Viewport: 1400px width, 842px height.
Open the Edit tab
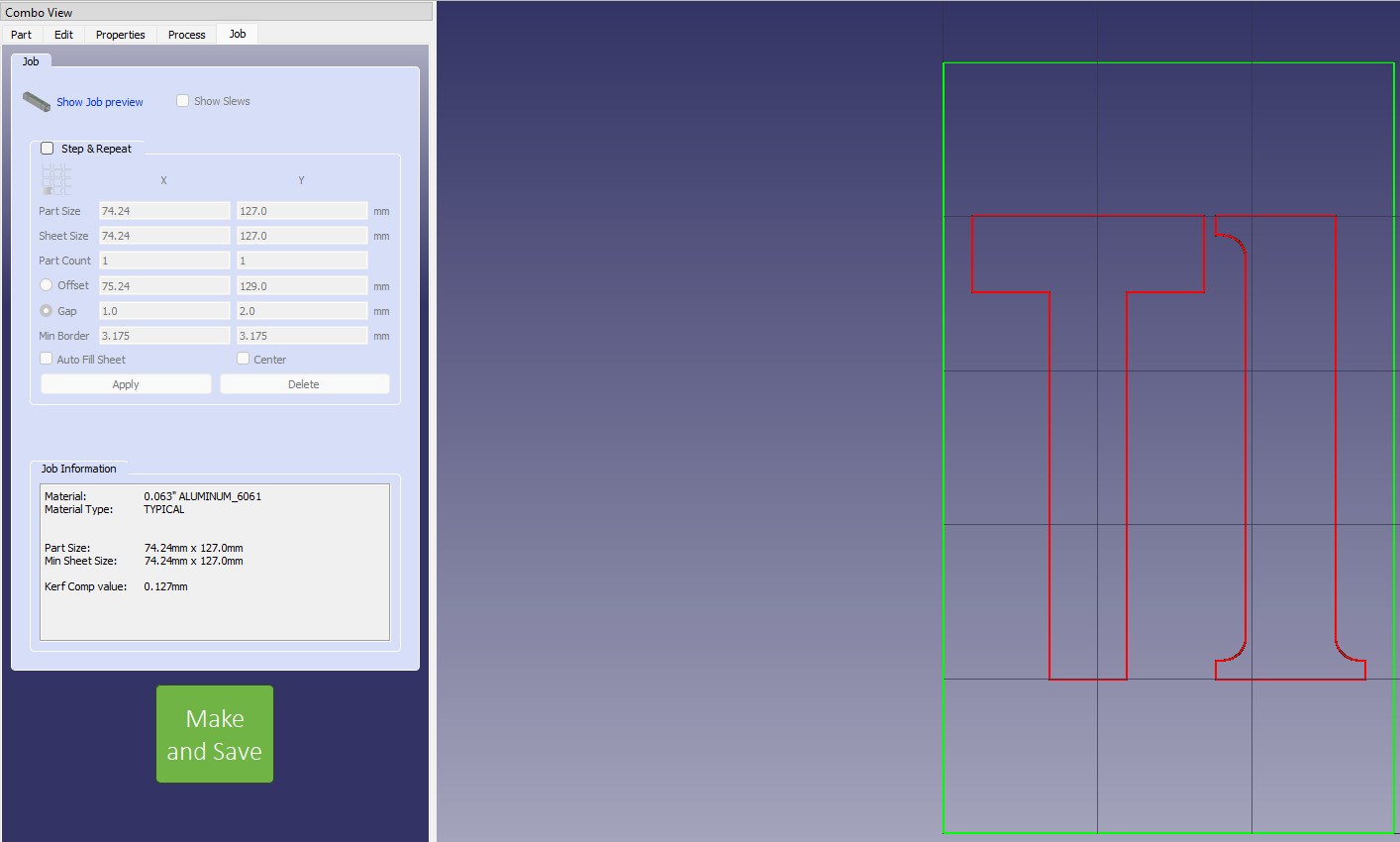coord(63,35)
